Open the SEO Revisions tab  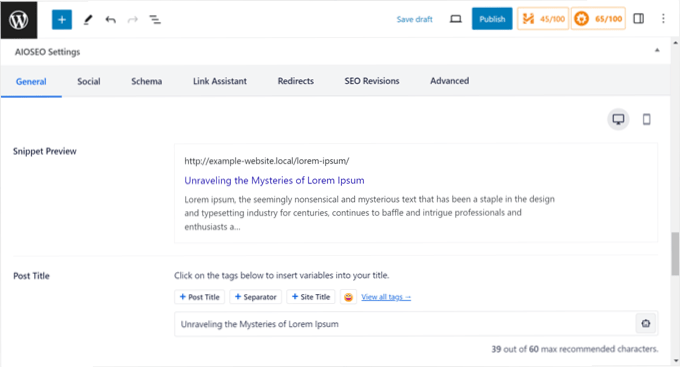point(372,81)
